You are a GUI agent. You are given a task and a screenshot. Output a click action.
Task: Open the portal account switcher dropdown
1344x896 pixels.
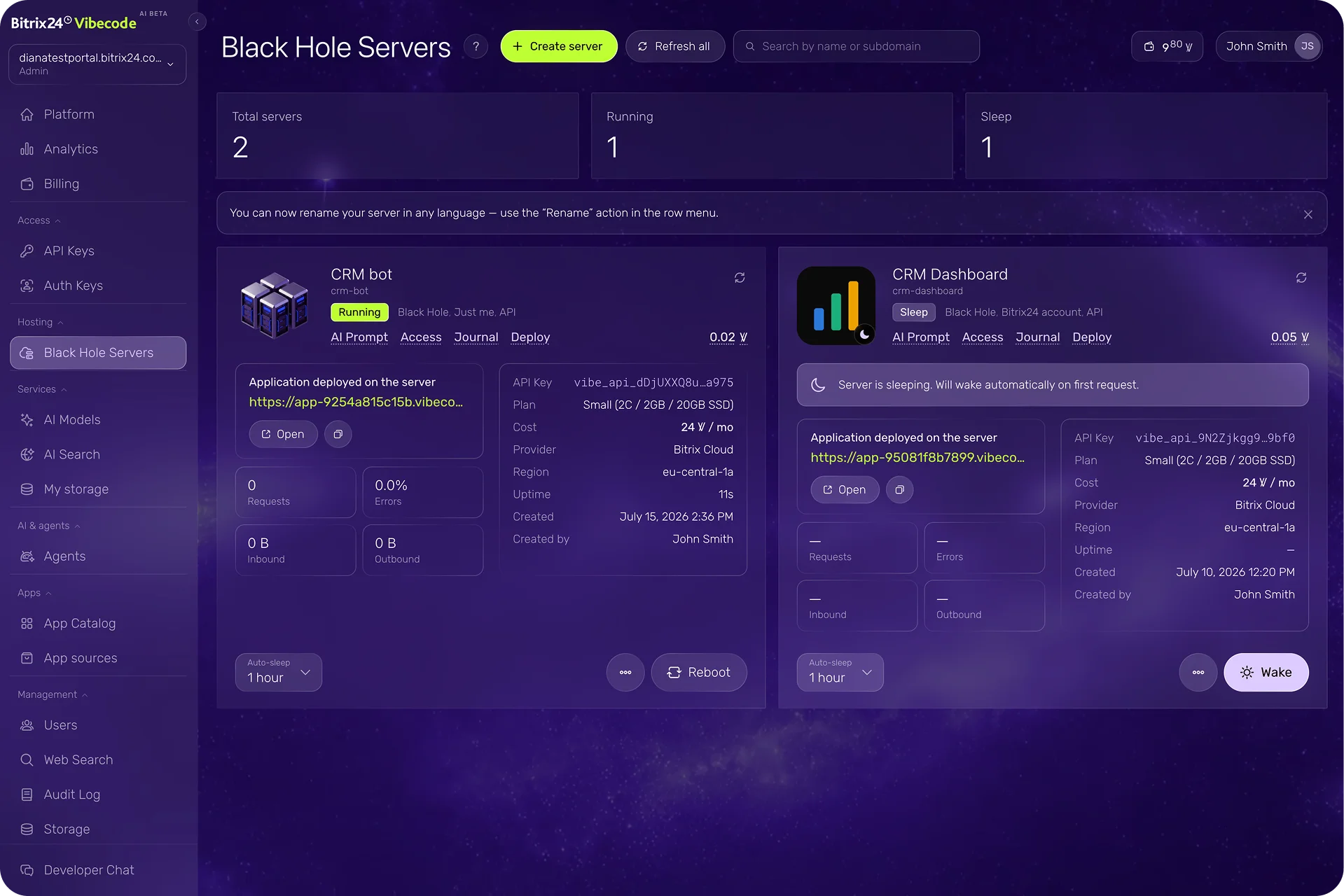97,64
